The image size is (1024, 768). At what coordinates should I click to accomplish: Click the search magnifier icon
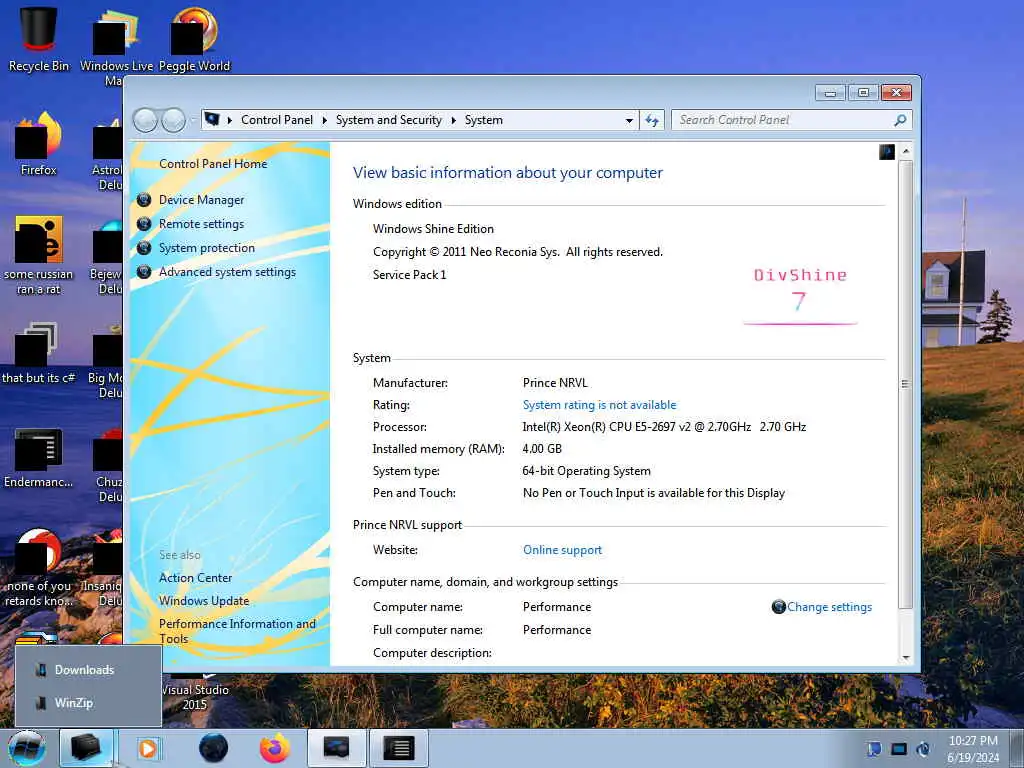click(x=900, y=120)
